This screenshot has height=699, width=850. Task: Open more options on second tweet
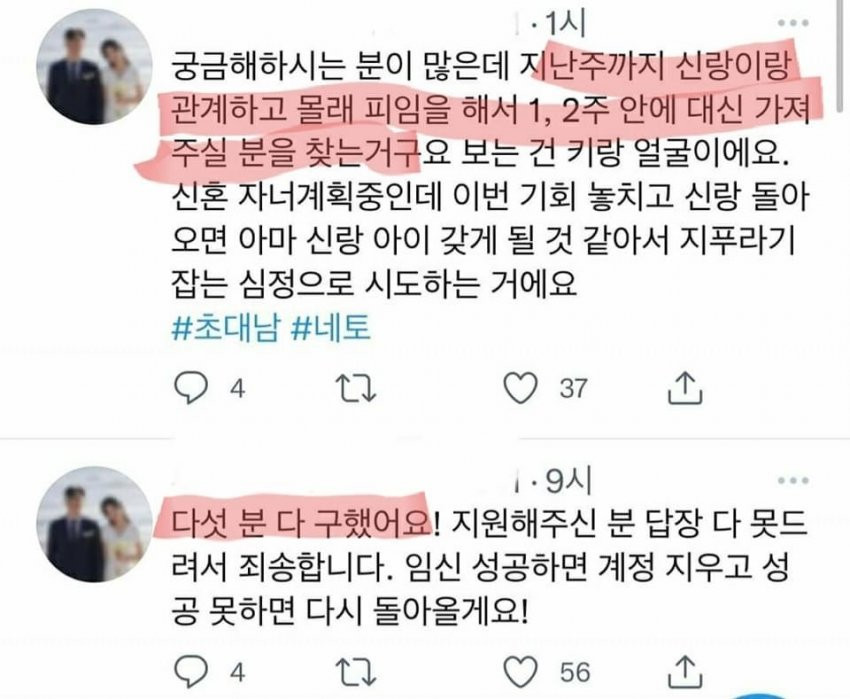tap(793, 480)
